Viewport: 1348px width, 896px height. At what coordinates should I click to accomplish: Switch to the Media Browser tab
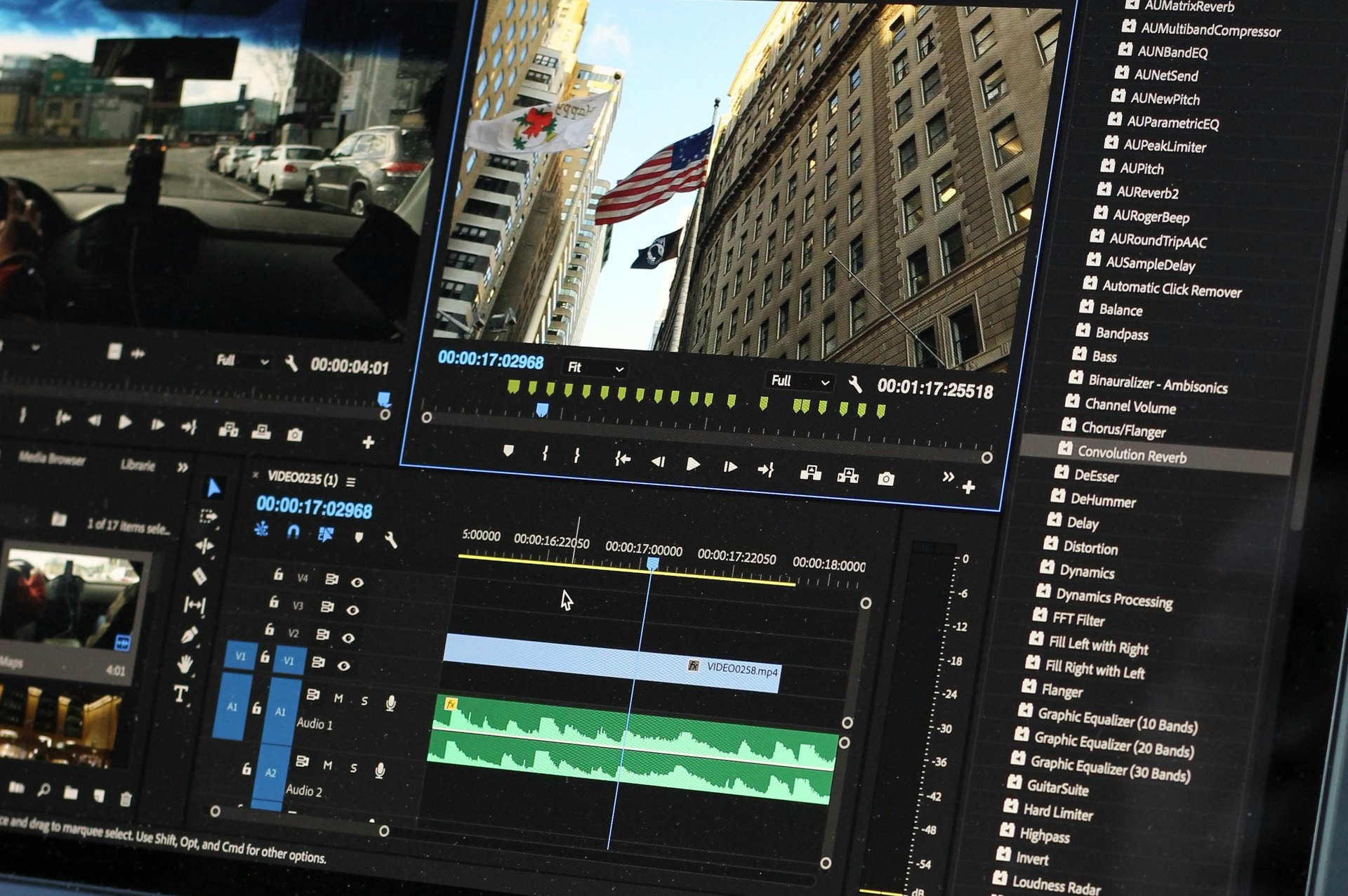point(53,459)
